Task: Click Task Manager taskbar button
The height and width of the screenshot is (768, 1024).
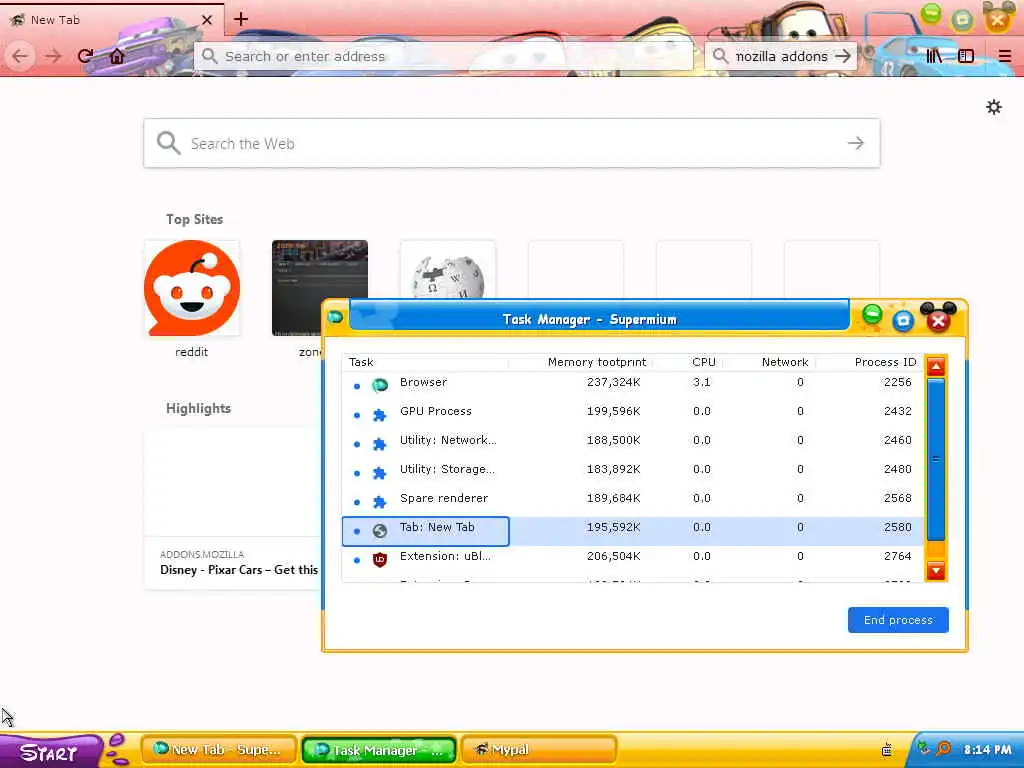Action: (x=379, y=750)
